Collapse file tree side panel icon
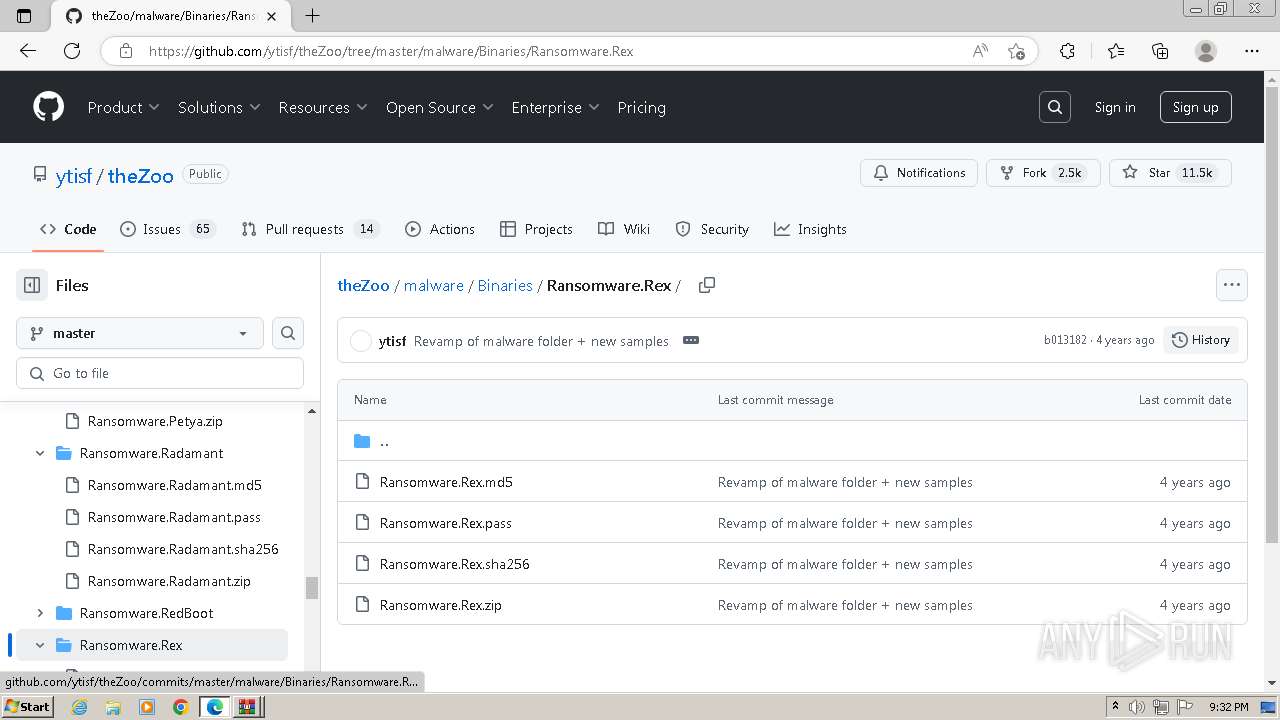The width and height of the screenshot is (1280, 720). pos(32,285)
